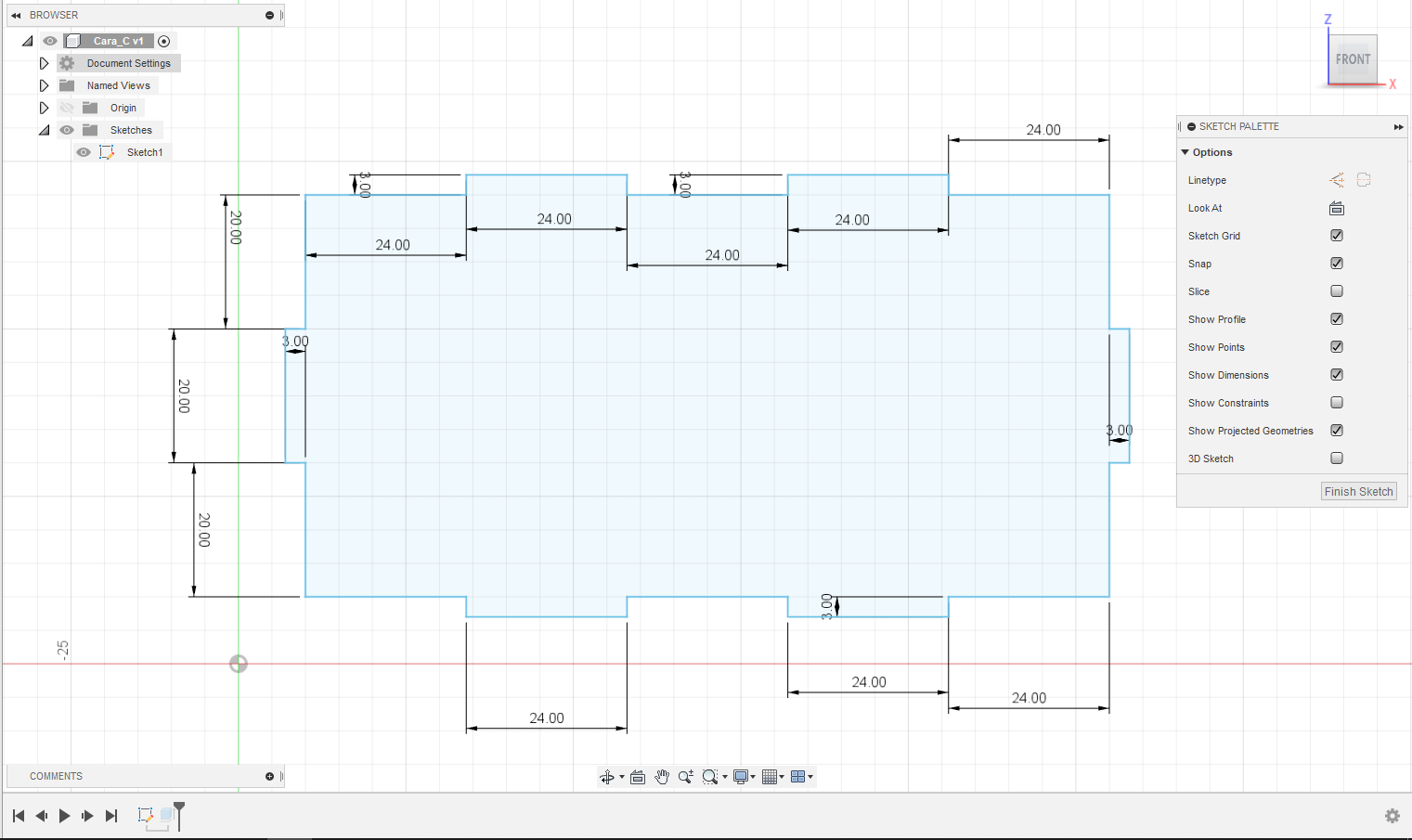
Task: Select the Document Settings label
Action: tap(129, 63)
